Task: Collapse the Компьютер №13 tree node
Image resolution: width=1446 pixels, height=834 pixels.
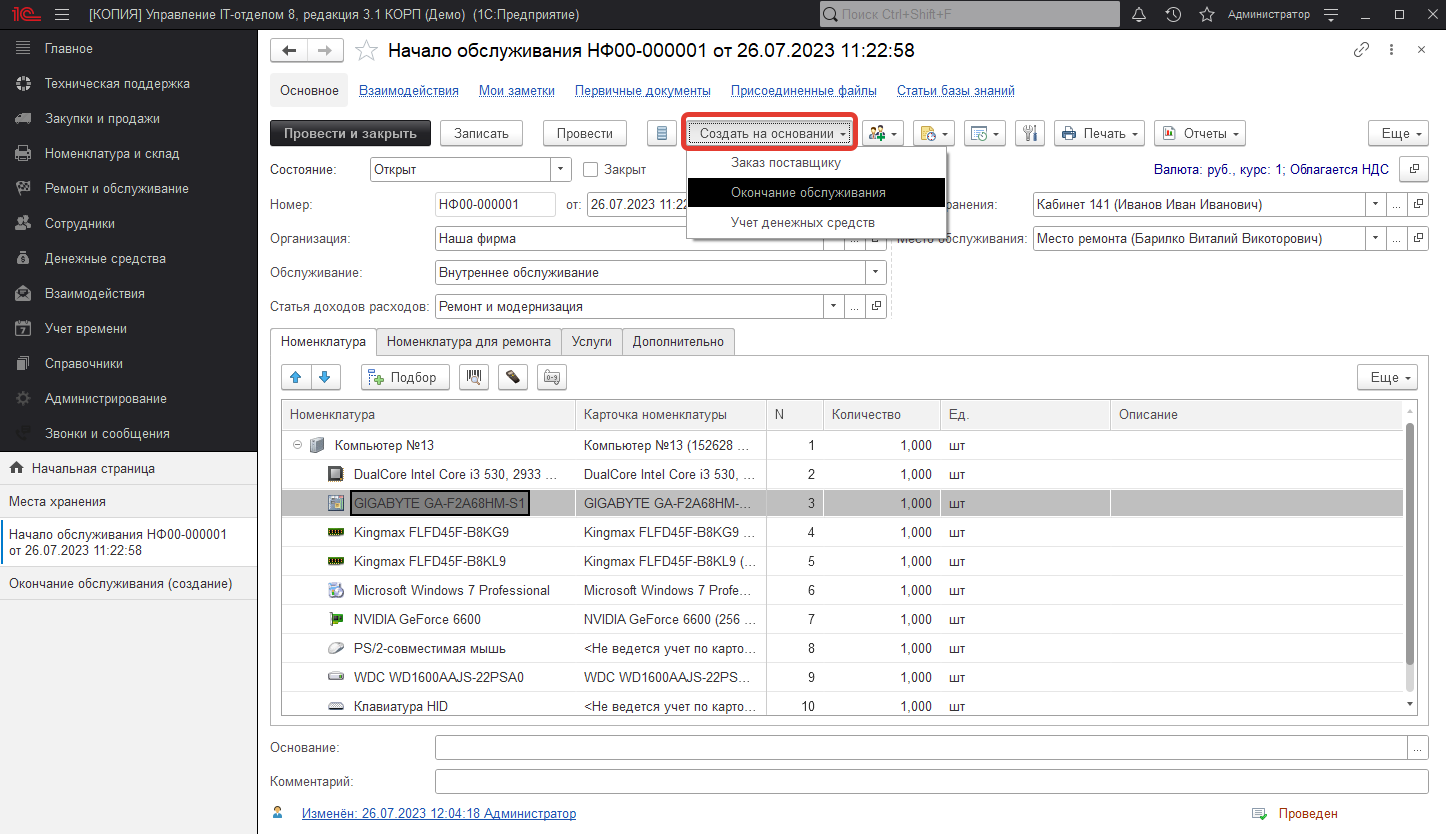Action: [297, 446]
